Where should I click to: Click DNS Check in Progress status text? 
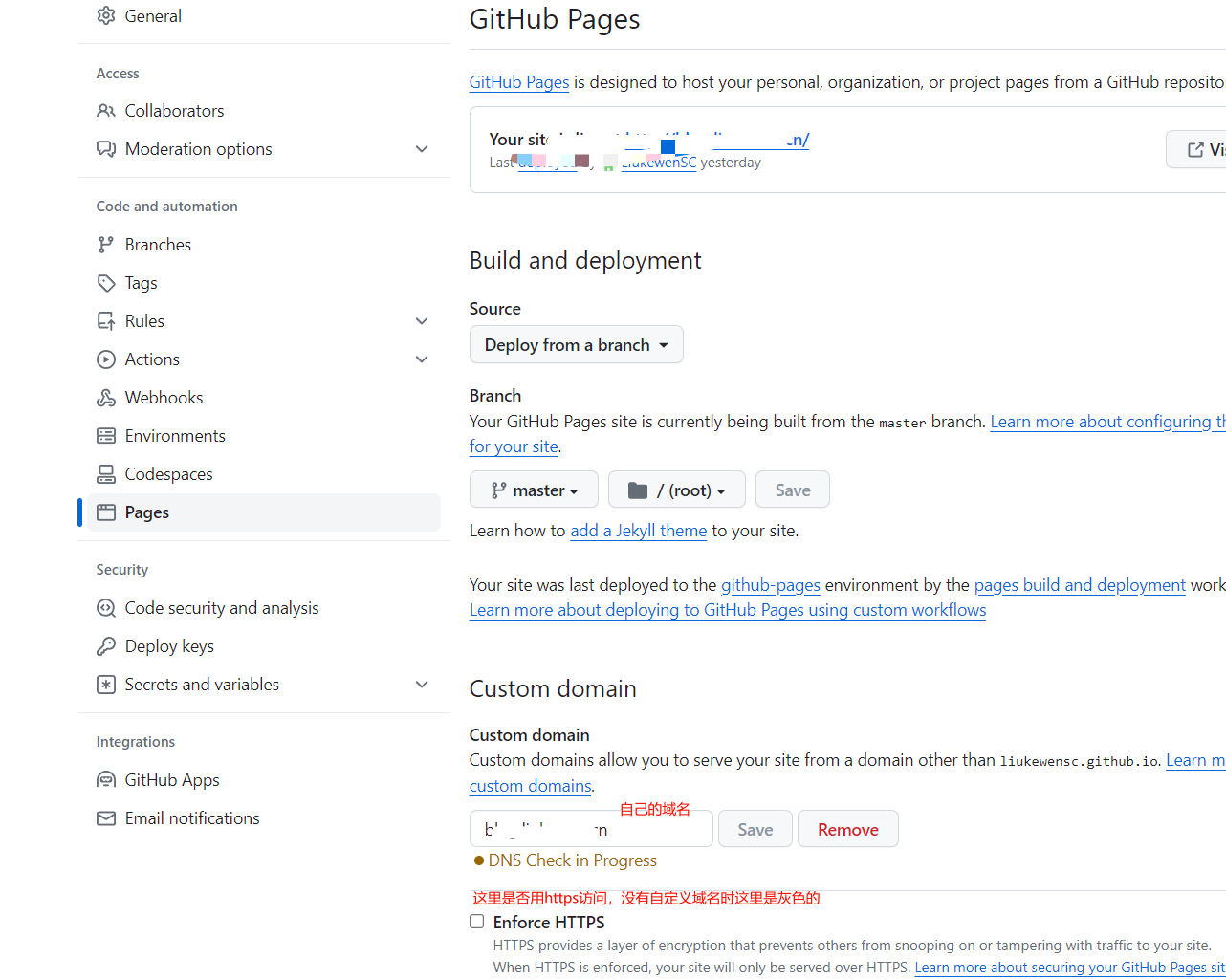pos(573,860)
